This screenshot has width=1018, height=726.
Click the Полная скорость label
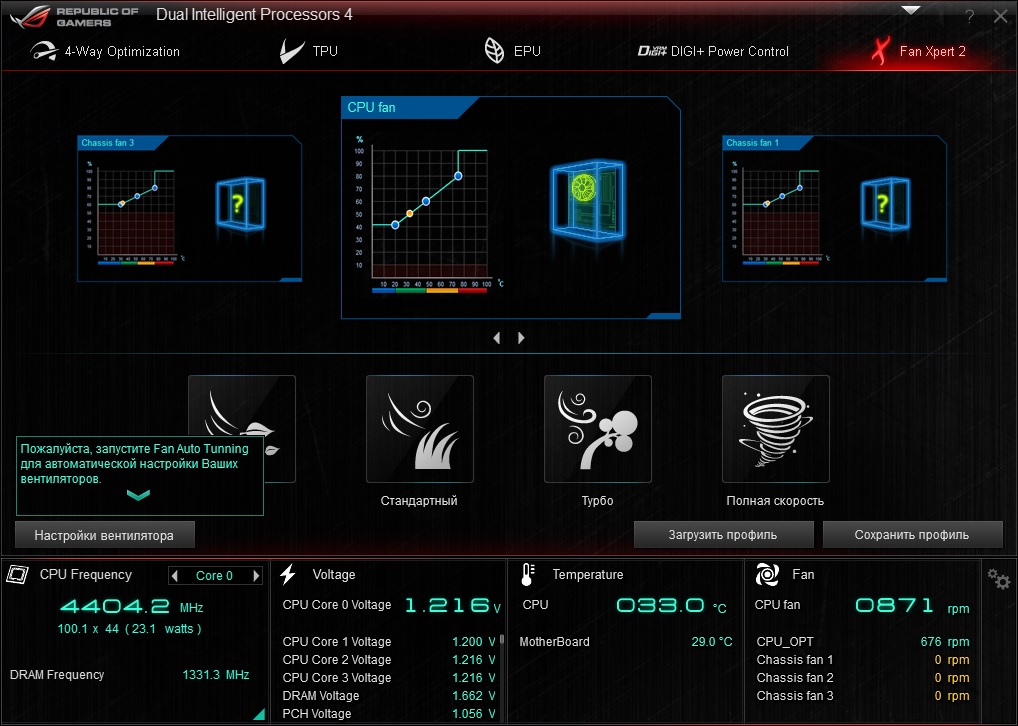click(x=775, y=501)
